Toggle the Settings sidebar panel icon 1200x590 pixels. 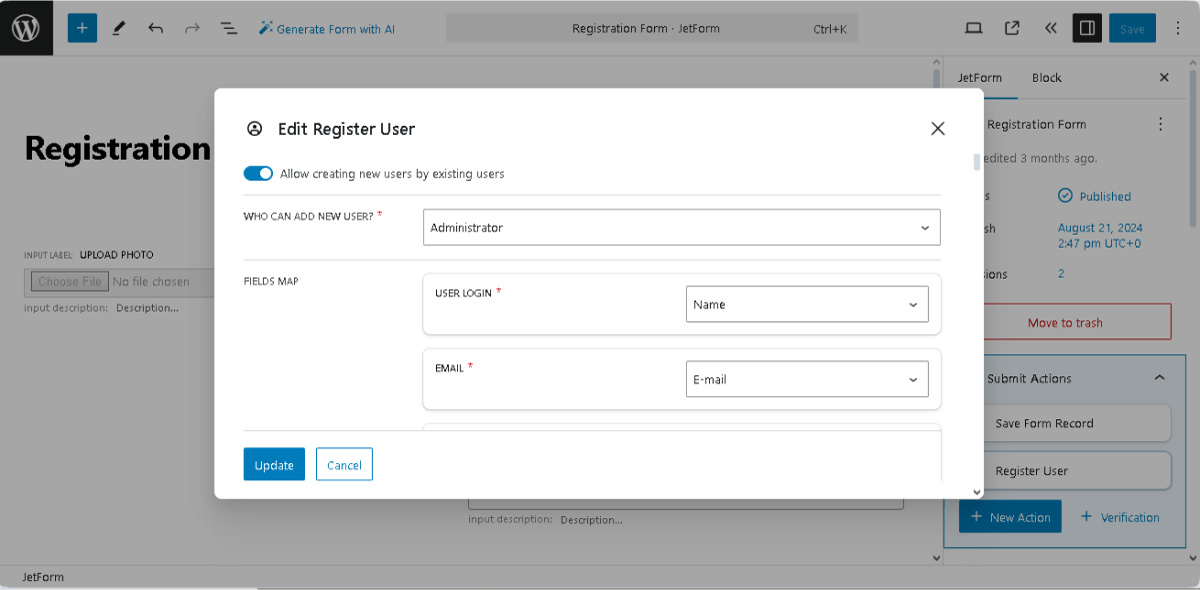pos(1087,28)
